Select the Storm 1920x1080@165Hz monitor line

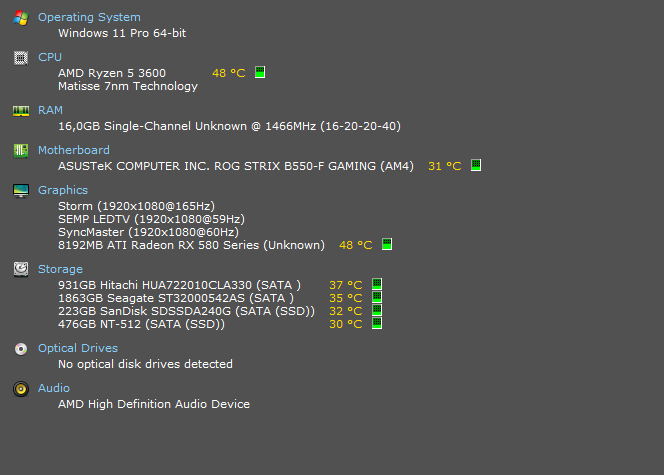click(136, 206)
